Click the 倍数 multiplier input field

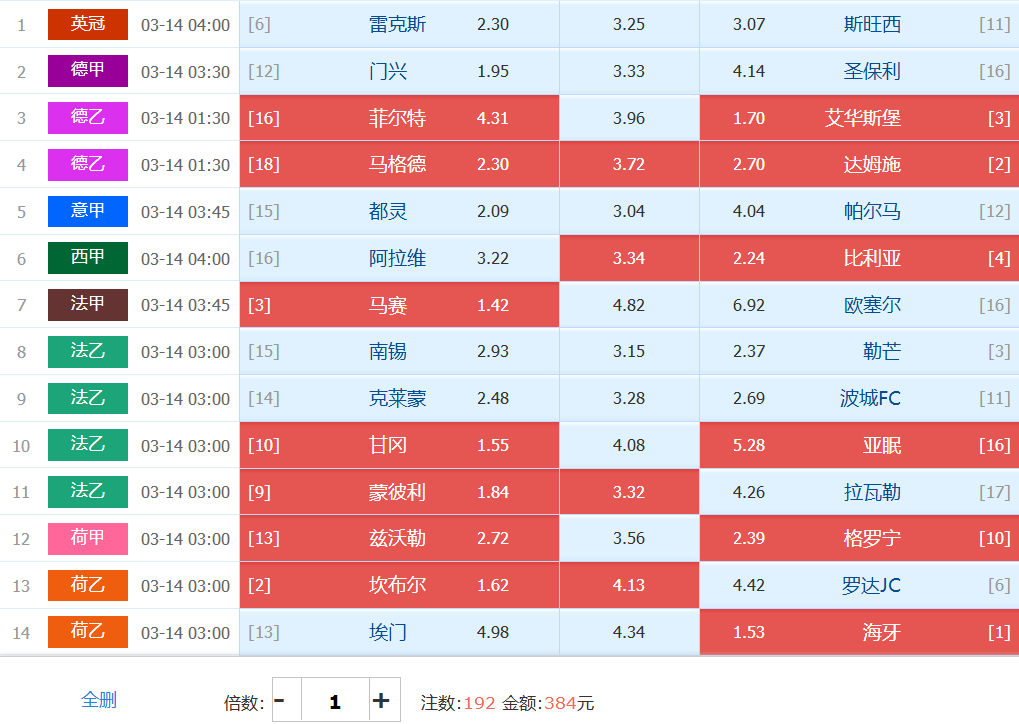pyautogui.click(x=334, y=701)
